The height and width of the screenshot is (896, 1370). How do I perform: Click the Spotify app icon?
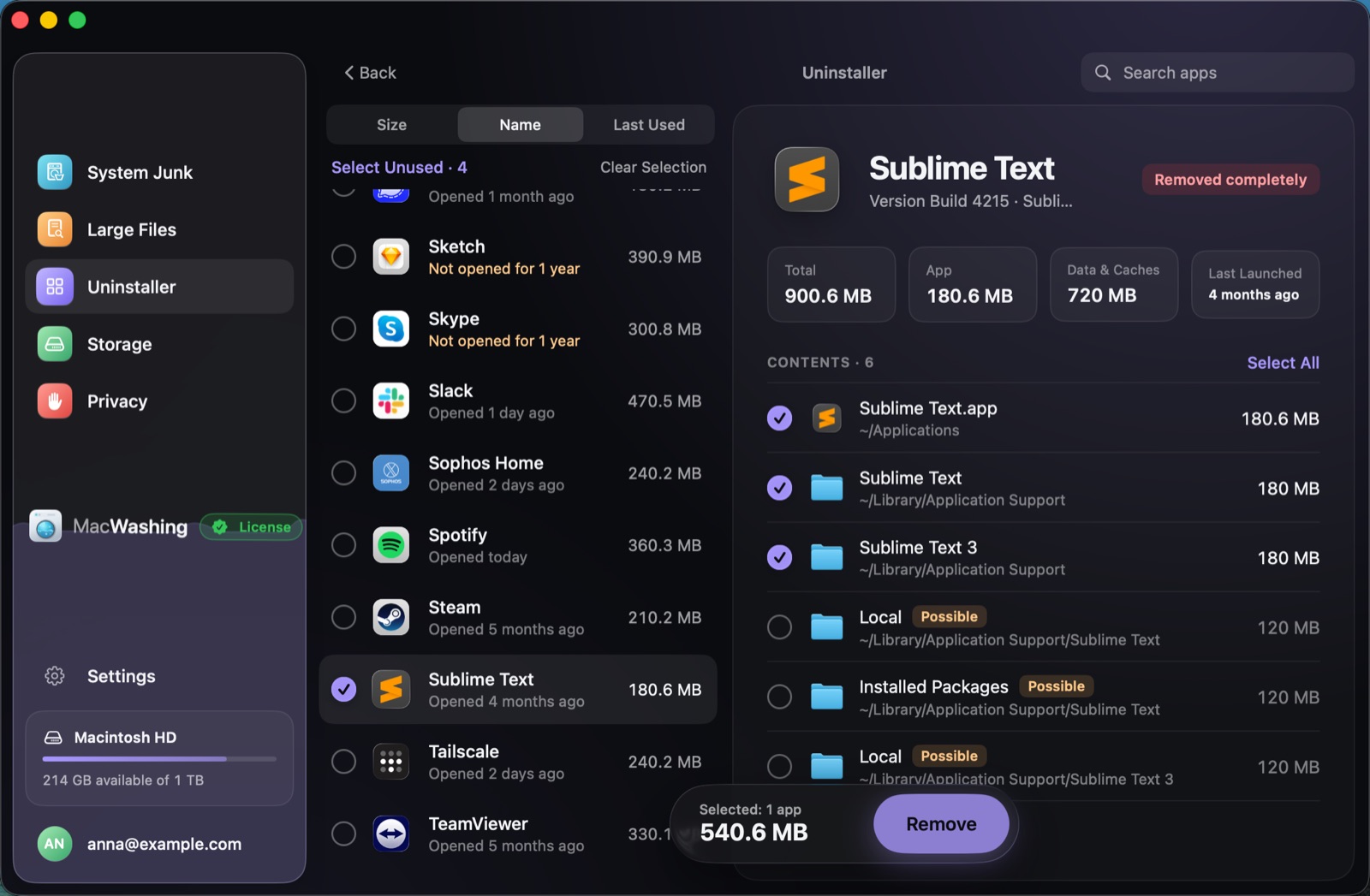391,545
